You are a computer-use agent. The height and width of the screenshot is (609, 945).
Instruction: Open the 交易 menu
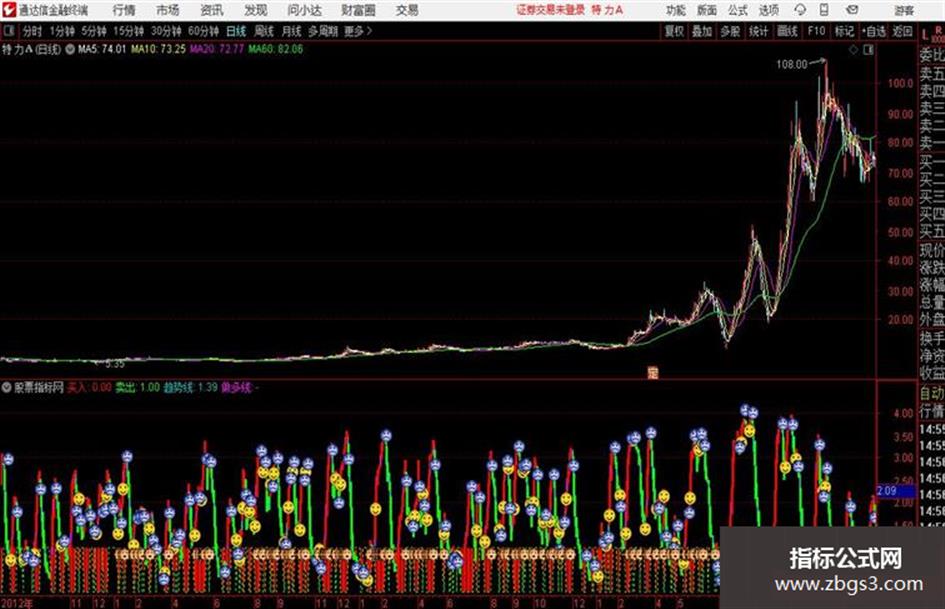[x=407, y=10]
